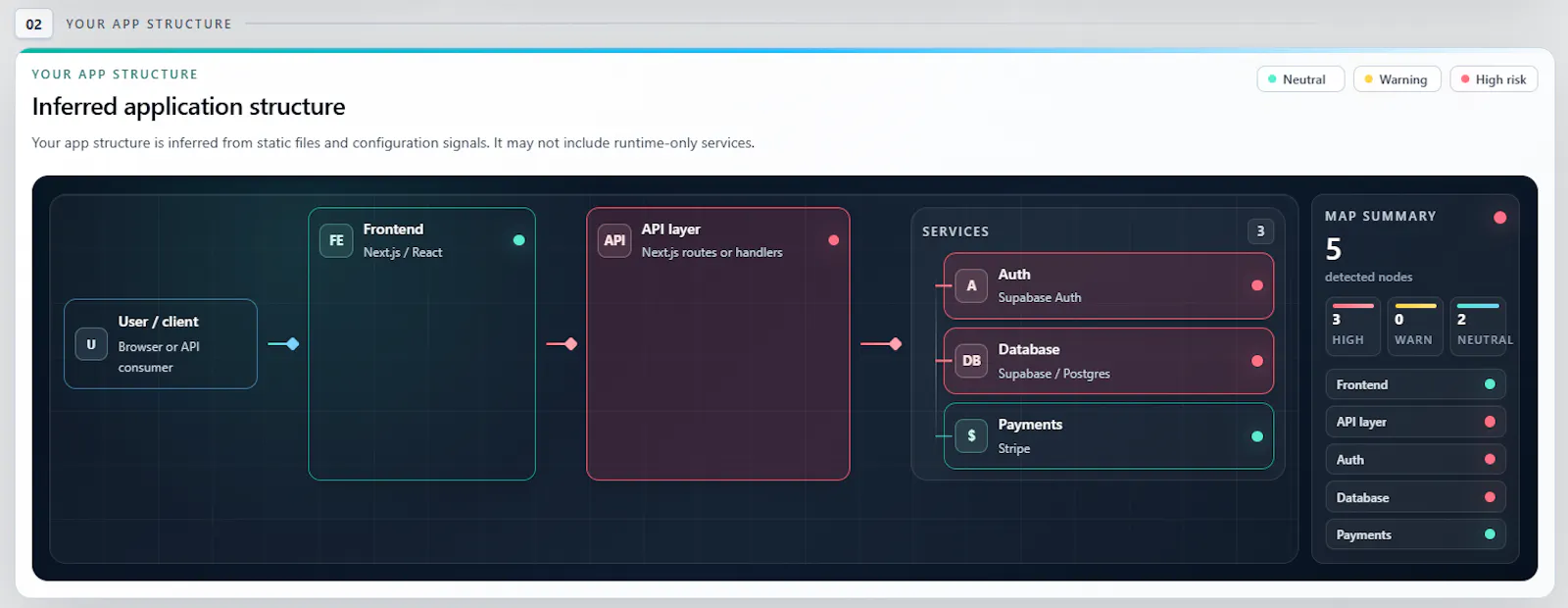The height and width of the screenshot is (608, 1568).
Task: Click the connector between Frontend and API layer
Action: (x=562, y=344)
